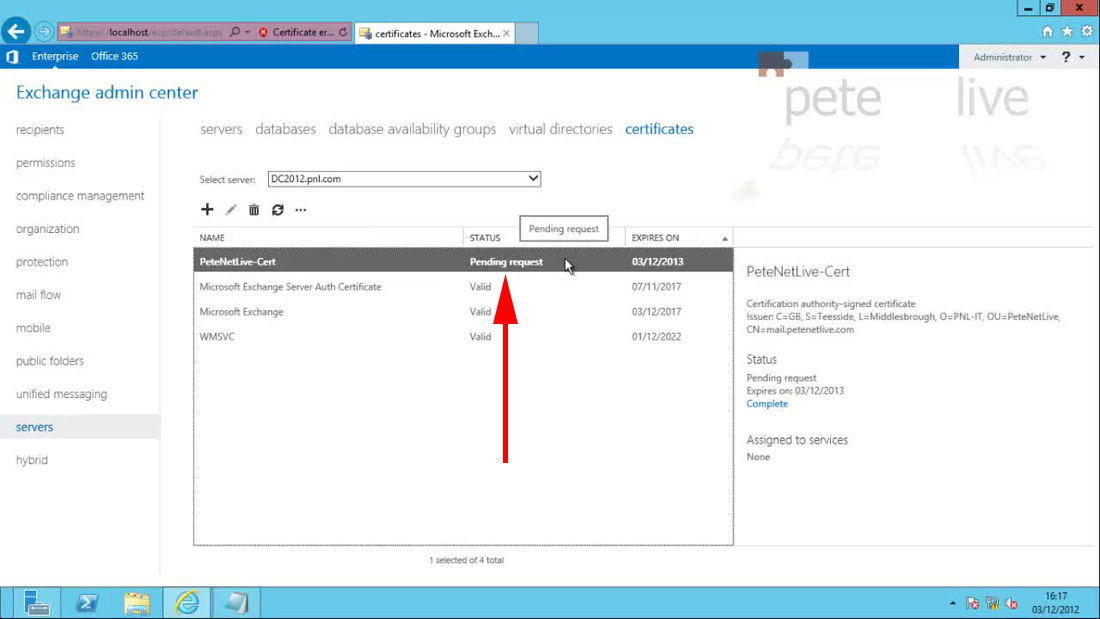The image size is (1100, 619).
Task: Open the taskbar clock and date
Action: (1056, 603)
